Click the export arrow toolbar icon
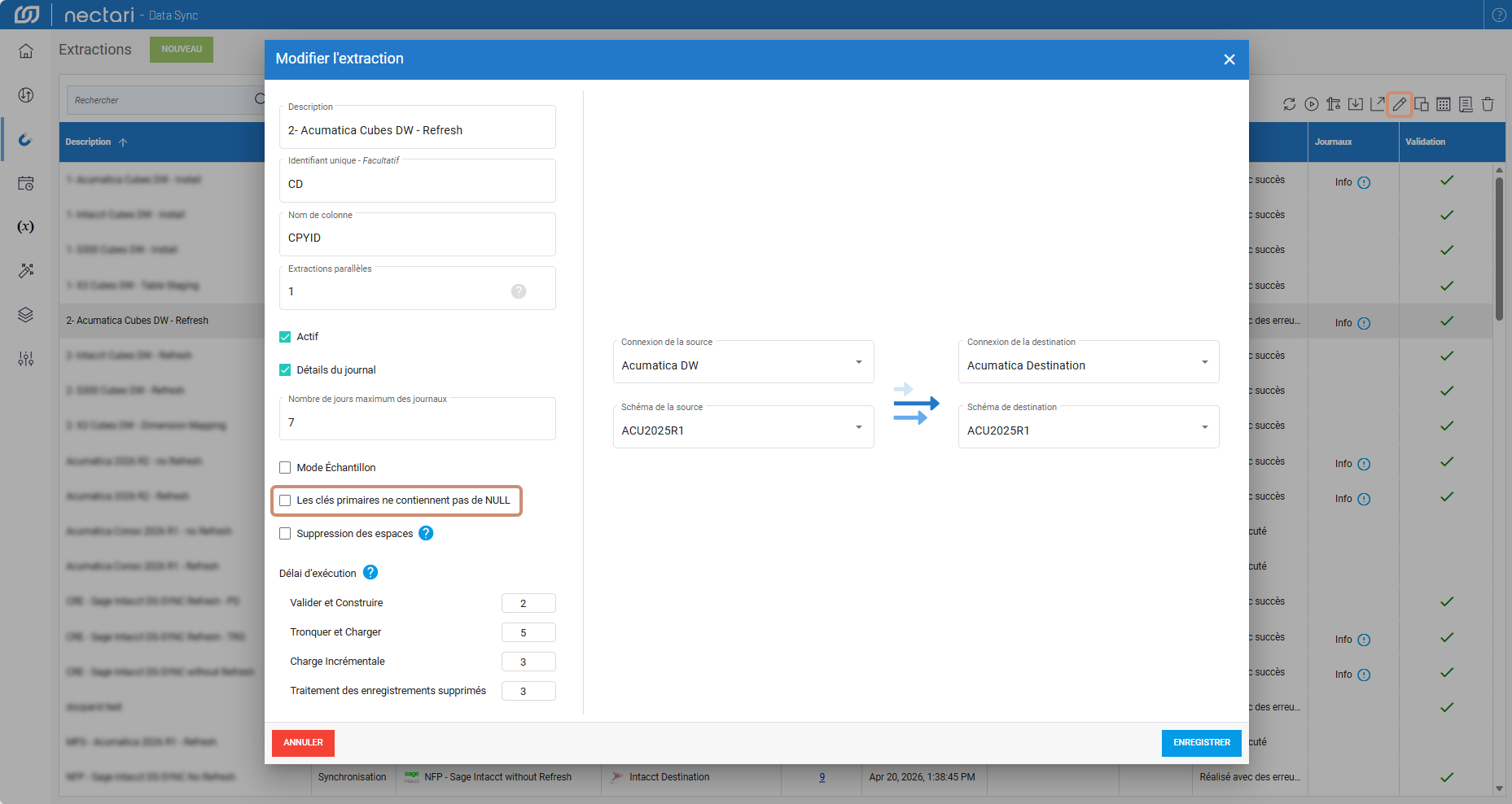This screenshot has width=1512, height=804. pos(1378,104)
